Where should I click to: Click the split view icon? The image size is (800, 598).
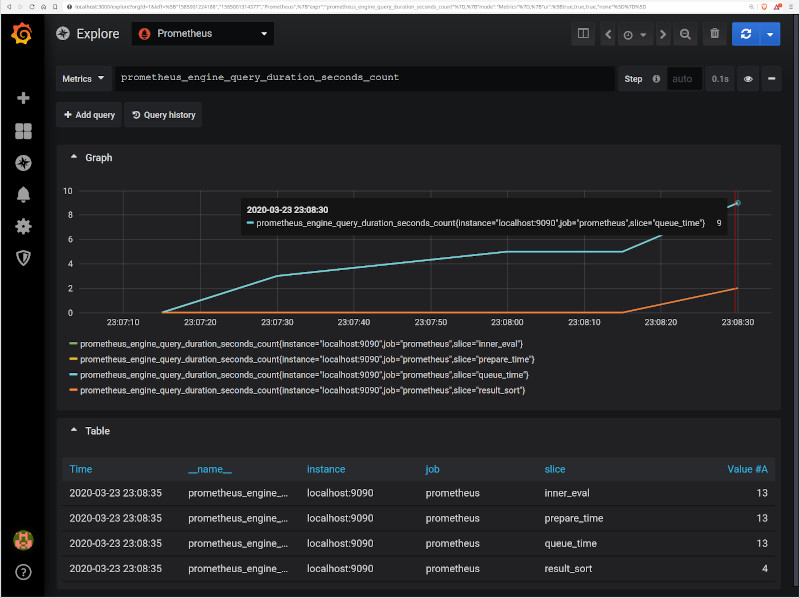[x=583, y=34]
